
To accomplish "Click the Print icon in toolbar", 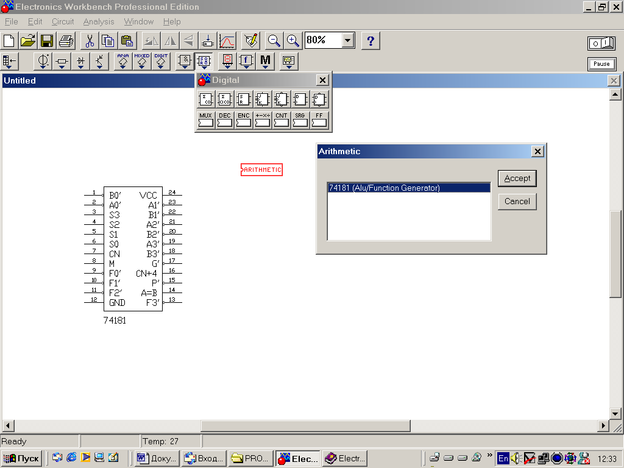I will pos(65,41).
